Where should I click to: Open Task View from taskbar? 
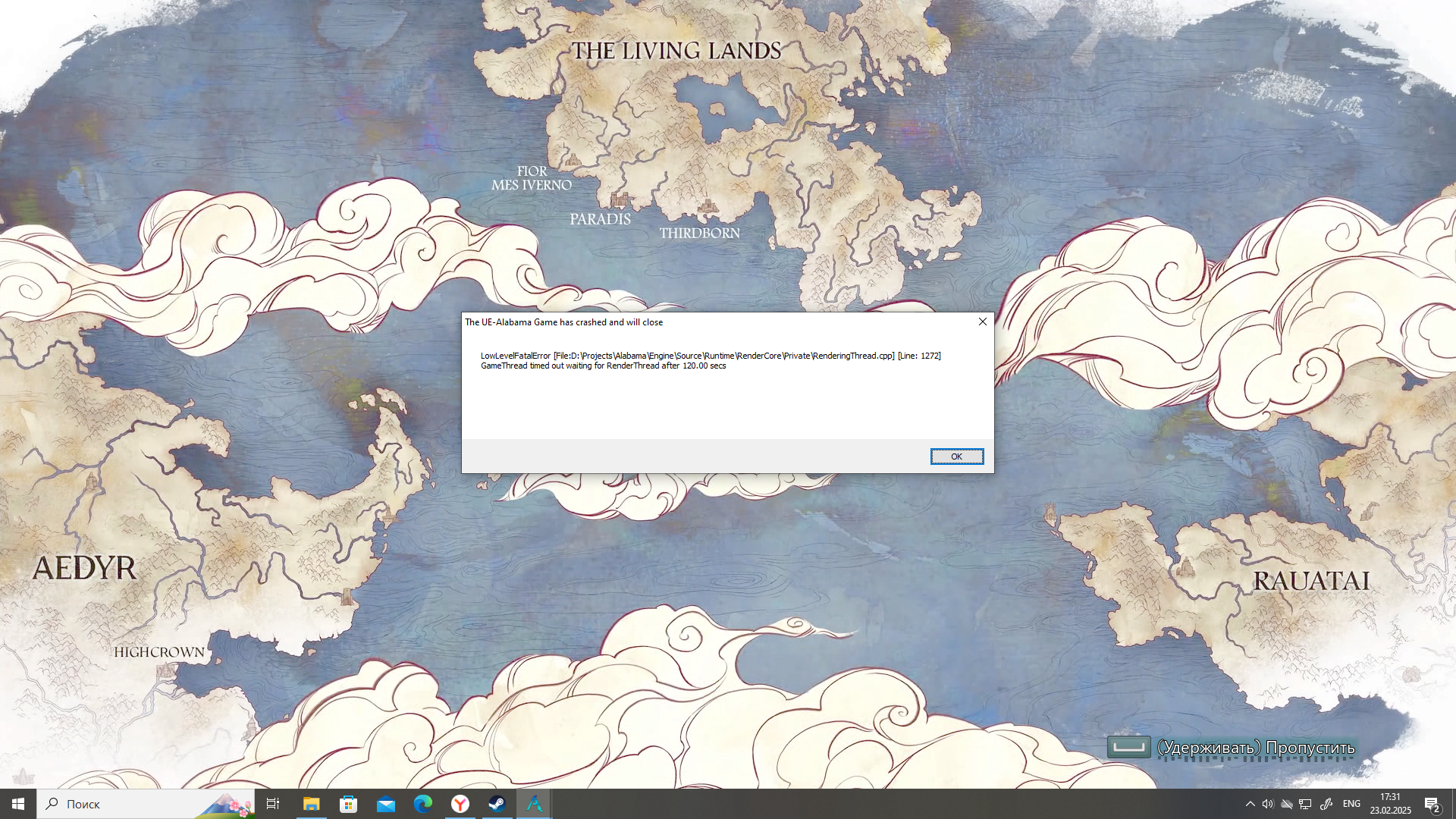click(x=273, y=804)
